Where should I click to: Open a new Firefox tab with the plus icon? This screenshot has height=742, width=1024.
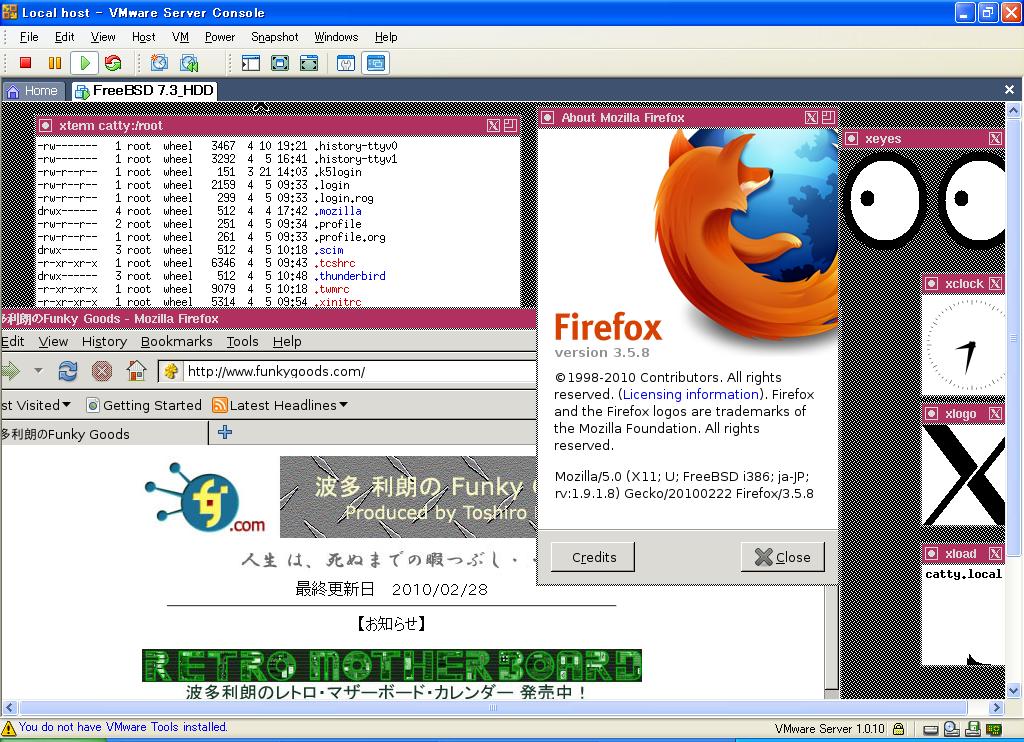(225, 432)
